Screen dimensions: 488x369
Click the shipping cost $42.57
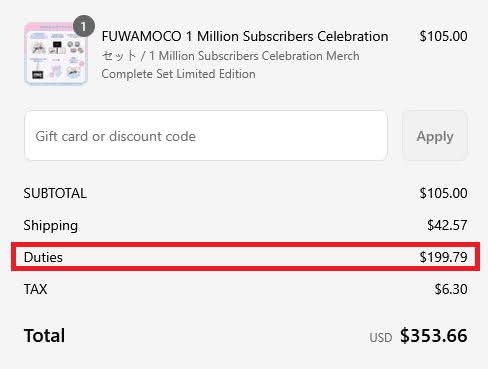tap(447, 225)
